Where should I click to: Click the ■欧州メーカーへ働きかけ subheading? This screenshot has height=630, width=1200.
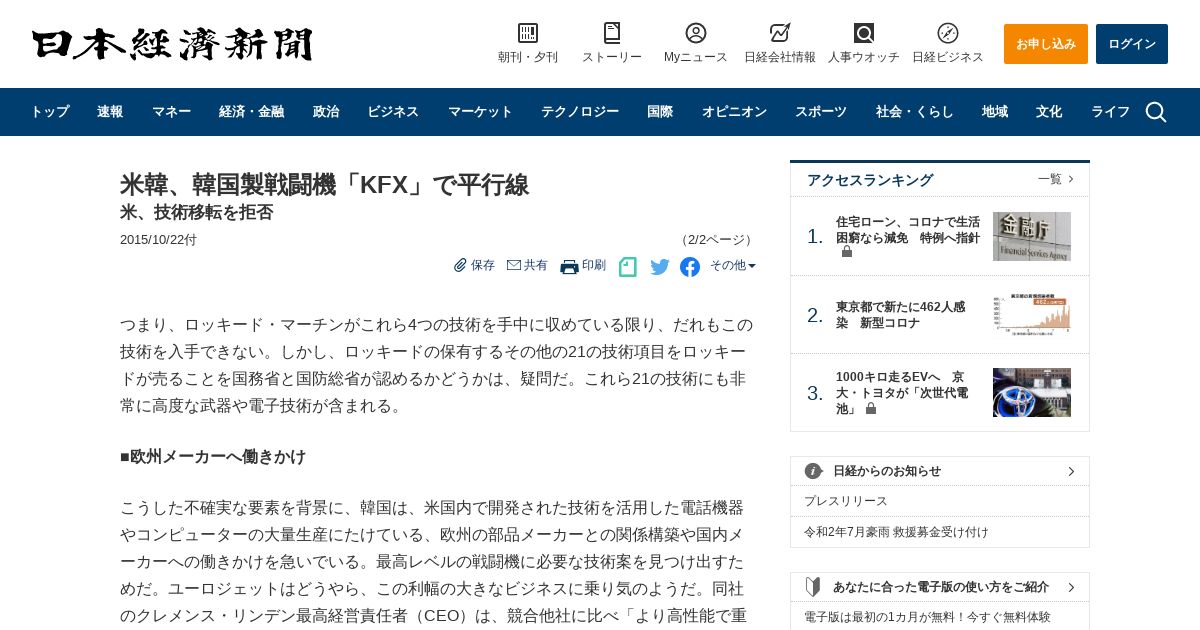tap(213, 457)
